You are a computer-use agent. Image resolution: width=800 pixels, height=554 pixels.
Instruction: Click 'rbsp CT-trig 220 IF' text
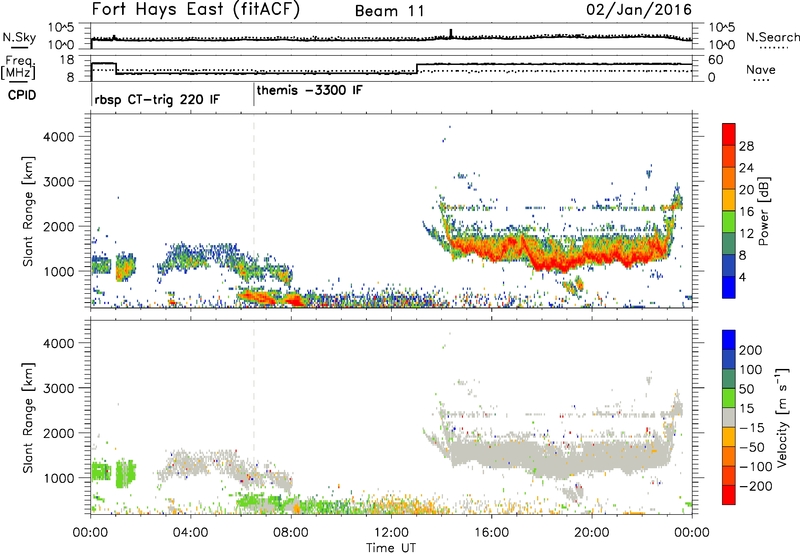pyautogui.click(x=157, y=99)
